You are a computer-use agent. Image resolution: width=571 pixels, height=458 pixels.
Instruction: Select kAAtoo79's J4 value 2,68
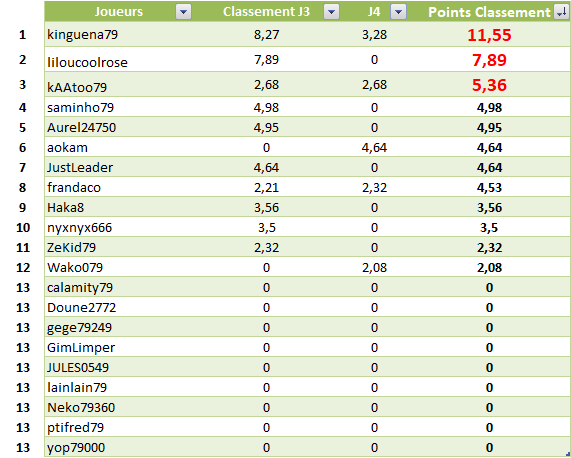pos(374,85)
